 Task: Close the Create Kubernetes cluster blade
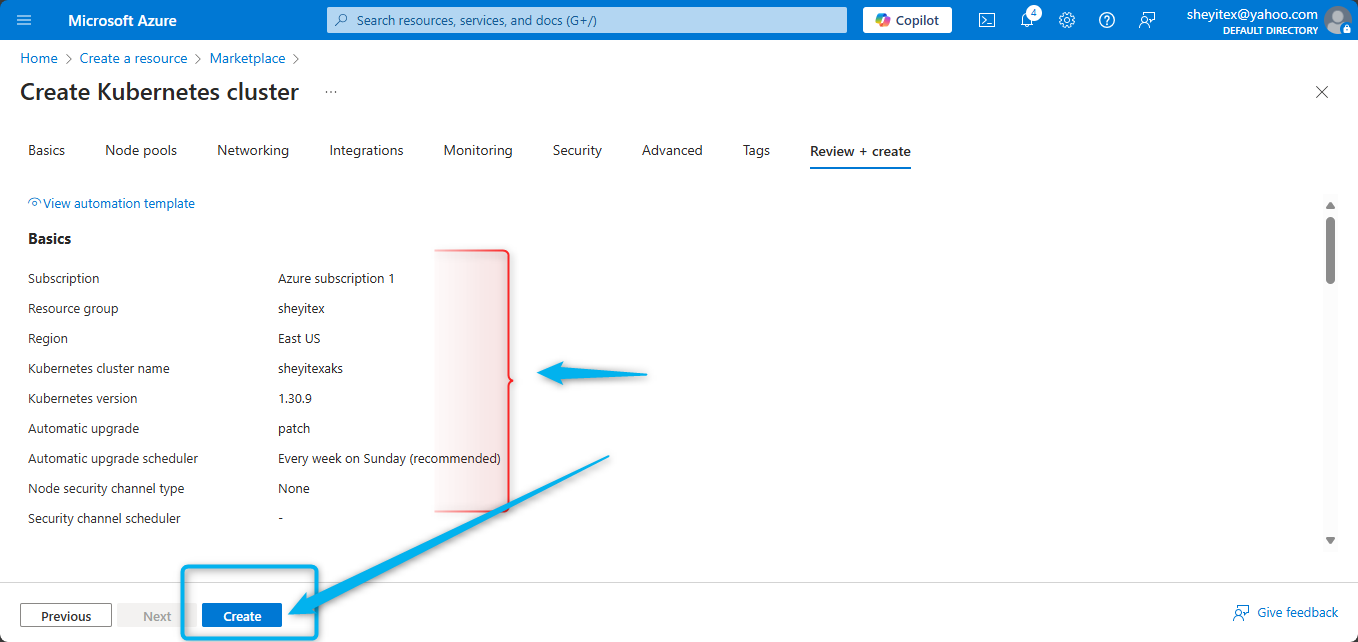click(1322, 92)
